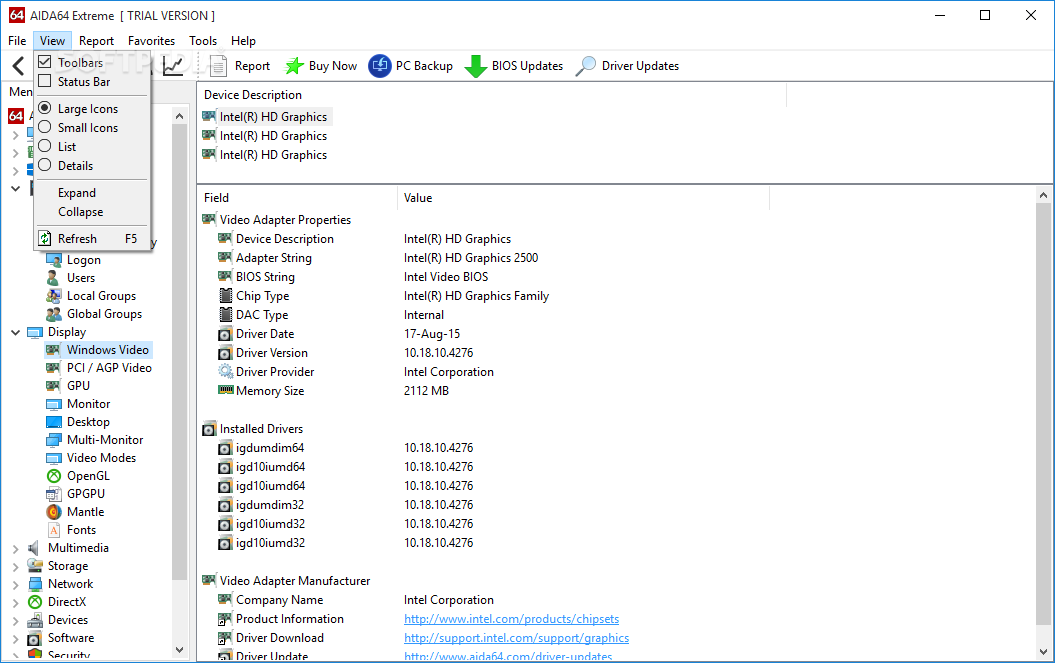Click the igdumdim64 driver row
The height and width of the screenshot is (663, 1055).
269,448
